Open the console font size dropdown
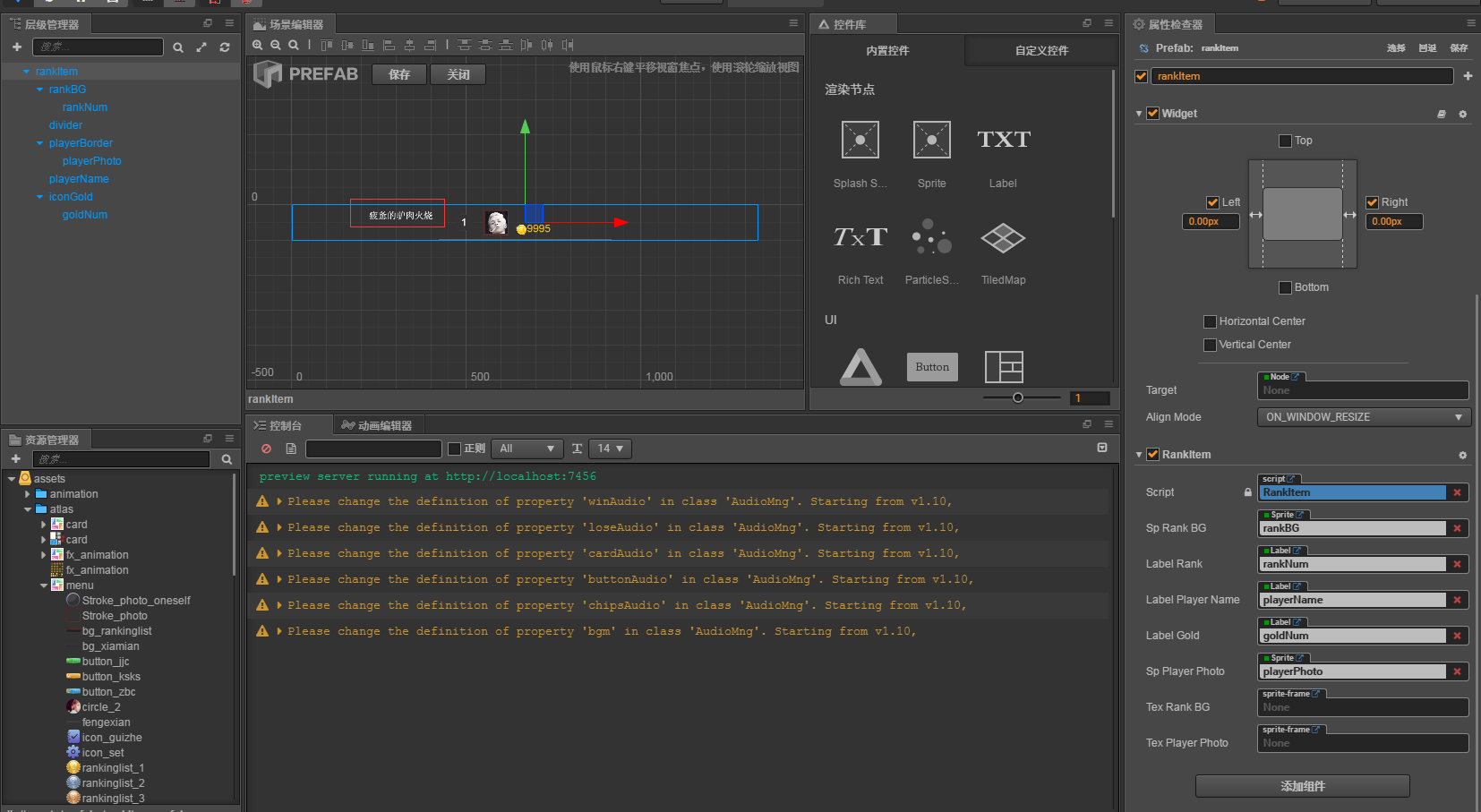Image resolution: width=1481 pixels, height=812 pixels. (x=612, y=449)
